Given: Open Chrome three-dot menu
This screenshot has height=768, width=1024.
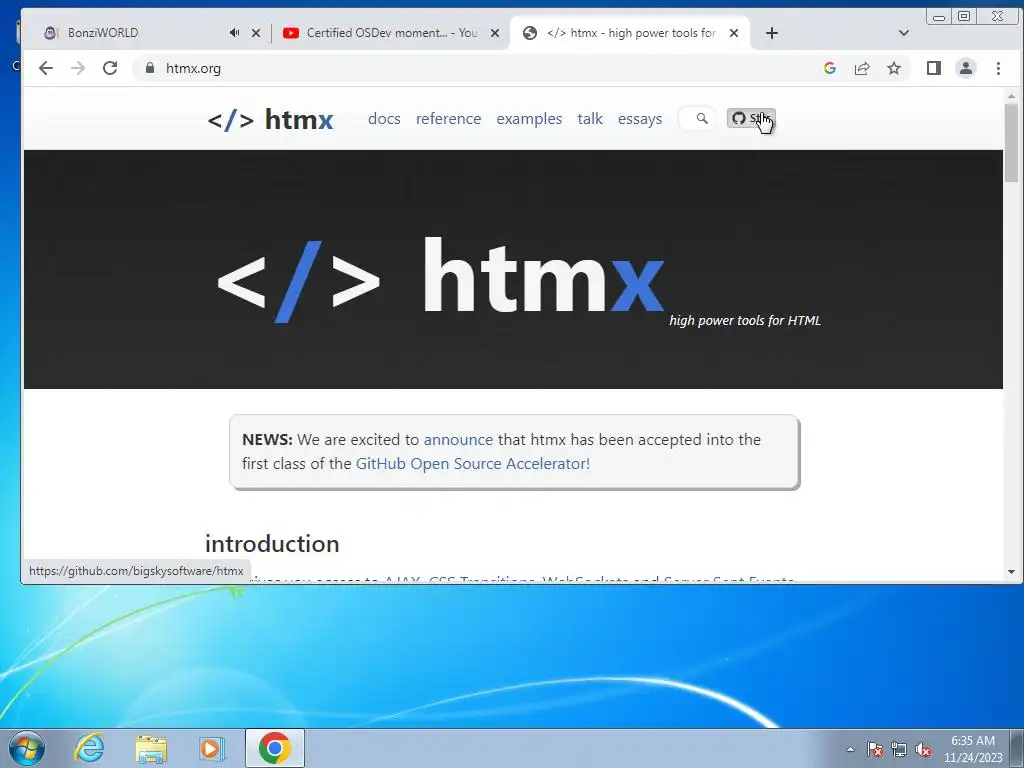Looking at the screenshot, I should pos(998,68).
